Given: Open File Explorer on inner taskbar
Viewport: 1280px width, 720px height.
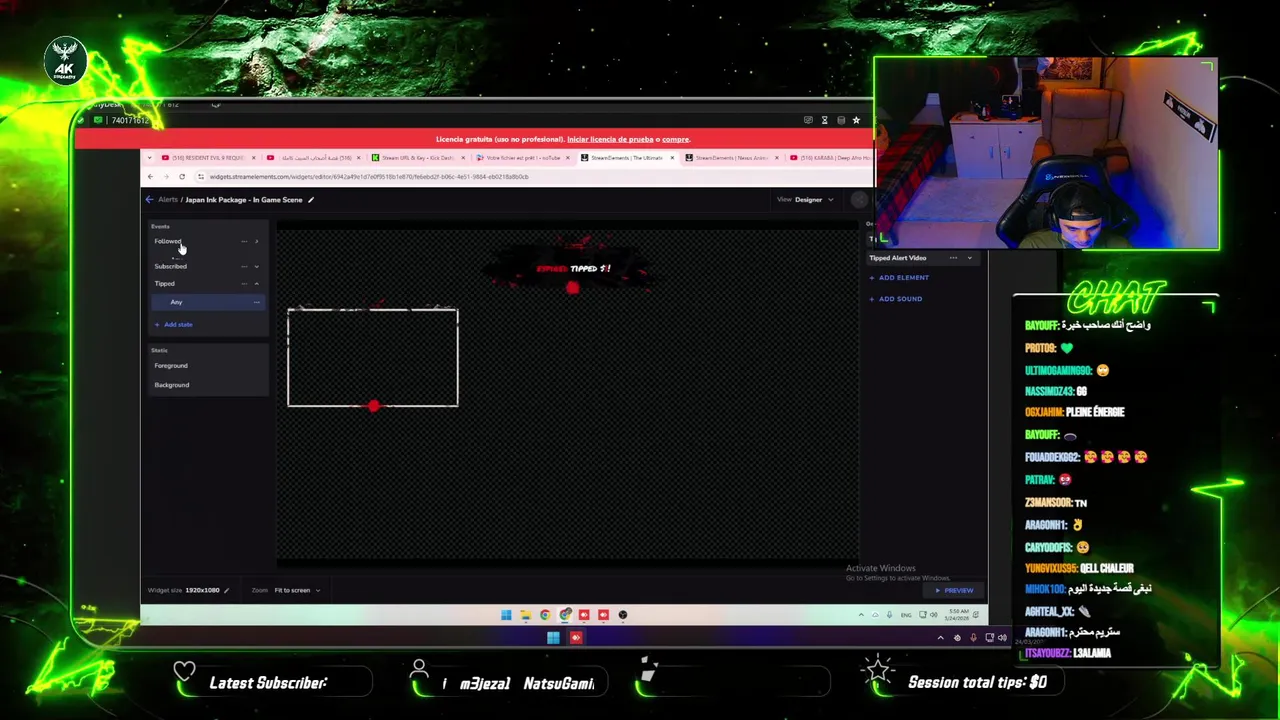Looking at the screenshot, I should pos(525,615).
